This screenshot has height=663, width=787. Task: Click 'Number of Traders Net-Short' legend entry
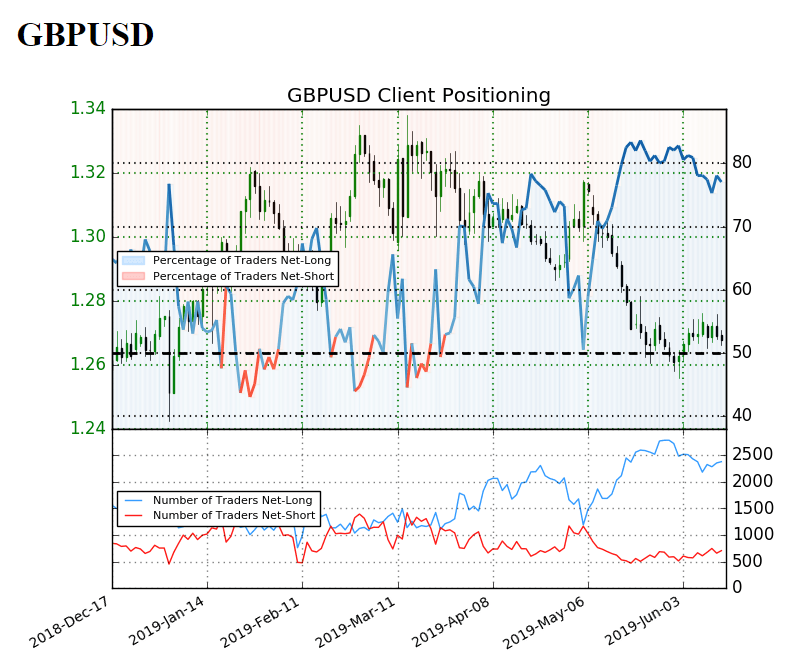click(x=232, y=515)
